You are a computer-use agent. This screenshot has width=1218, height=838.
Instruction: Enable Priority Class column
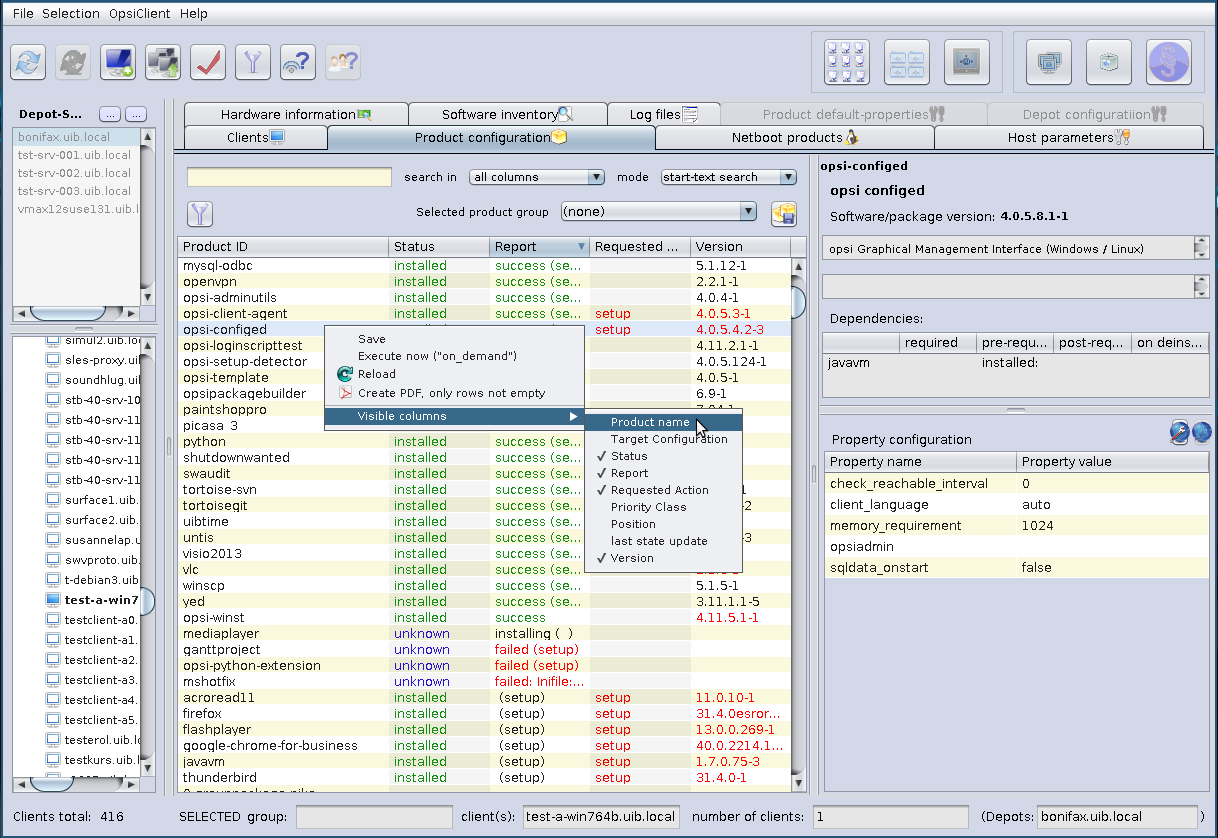pyautogui.click(x=663, y=507)
